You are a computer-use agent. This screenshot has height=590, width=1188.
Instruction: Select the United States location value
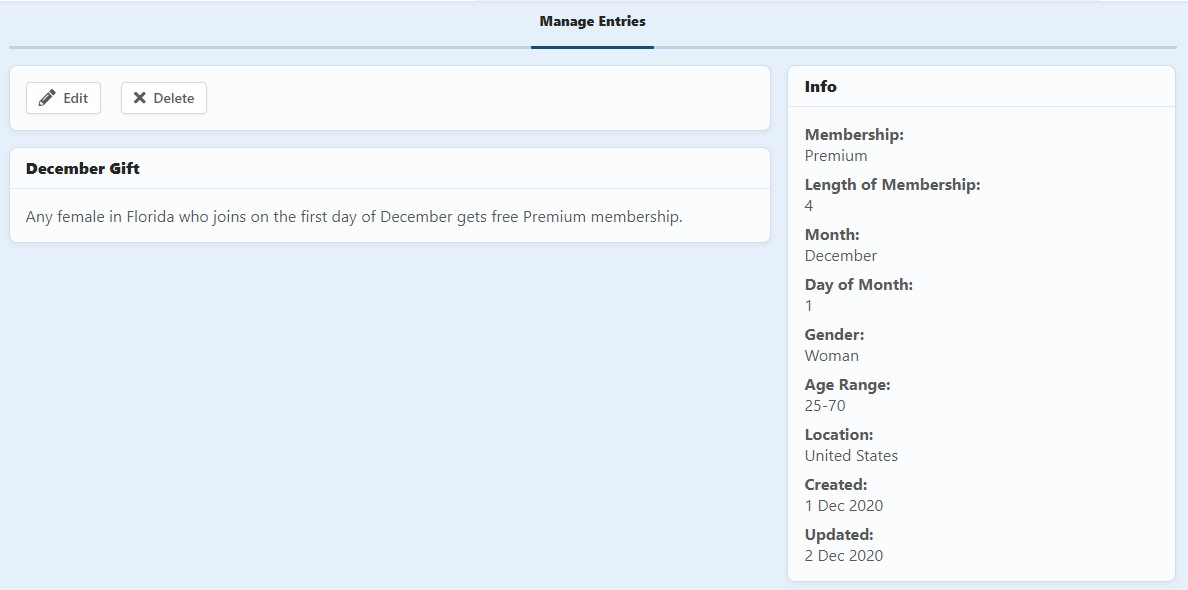click(x=851, y=456)
